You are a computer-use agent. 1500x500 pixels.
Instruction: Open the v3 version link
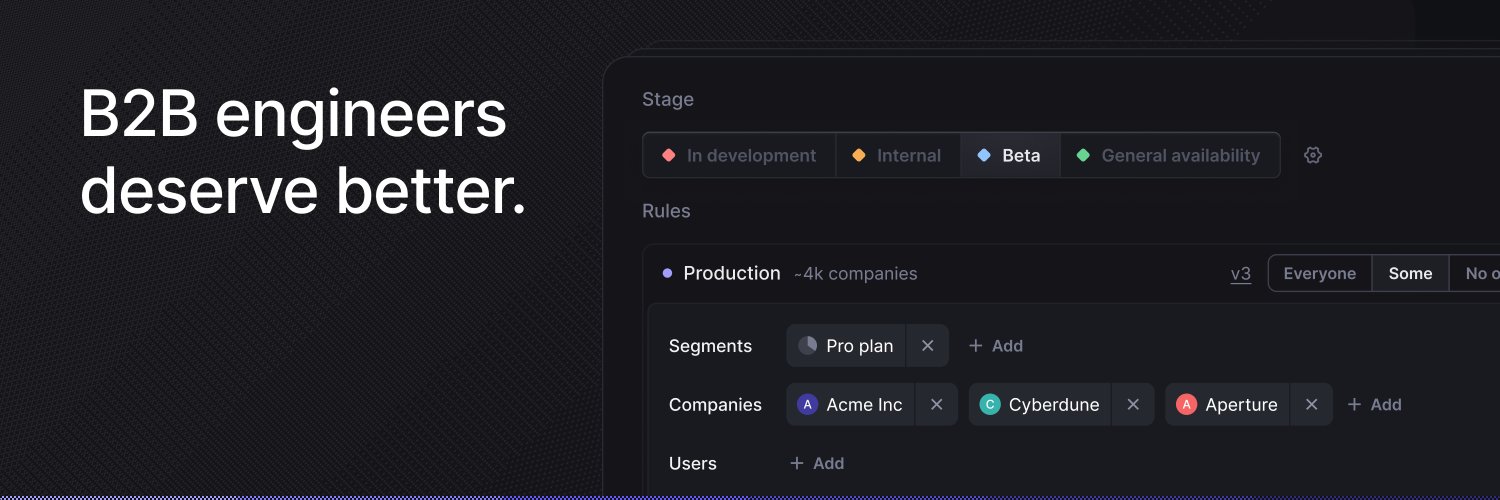[1240, 273]
